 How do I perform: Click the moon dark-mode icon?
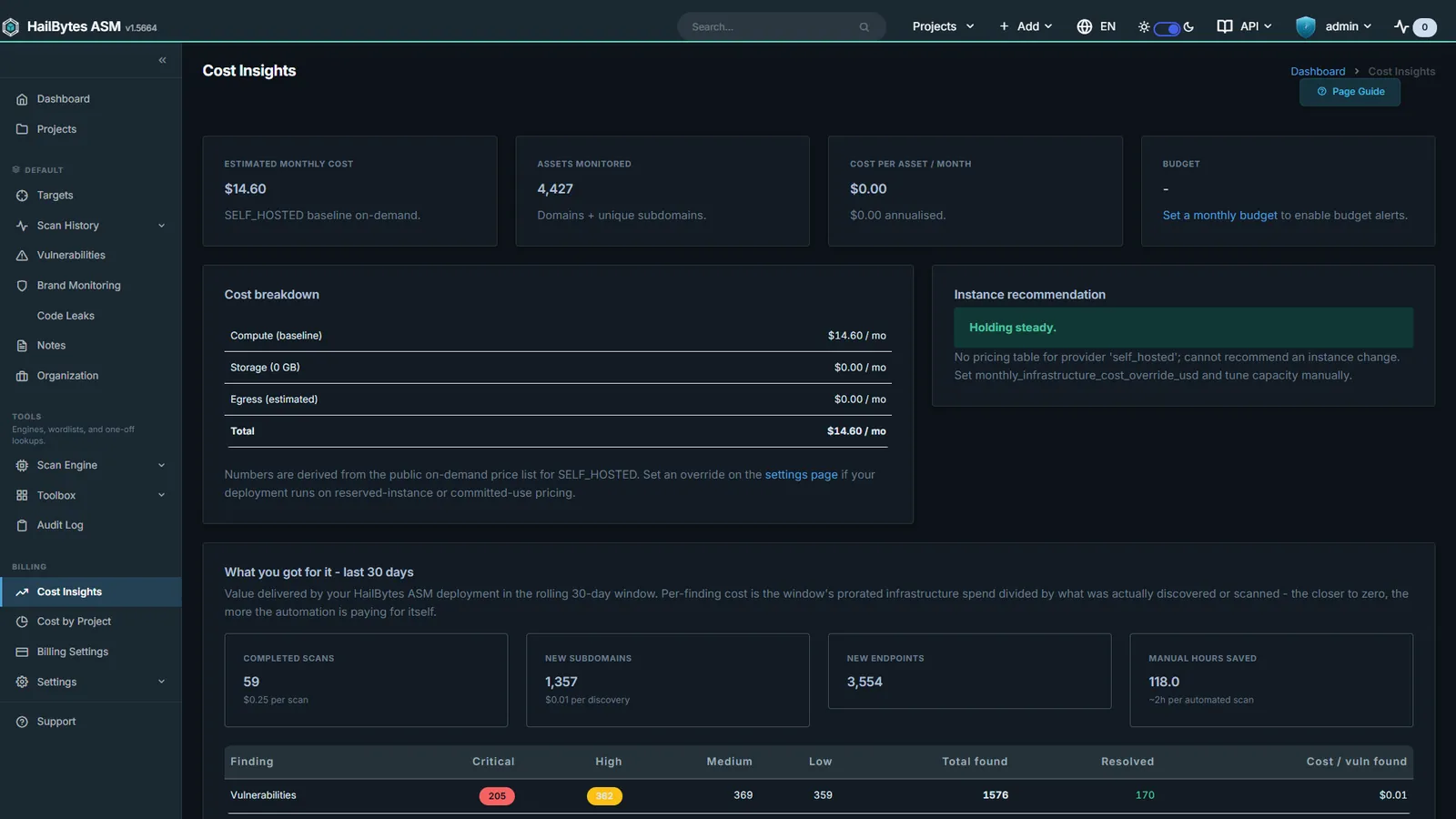tap(1188, 26)
